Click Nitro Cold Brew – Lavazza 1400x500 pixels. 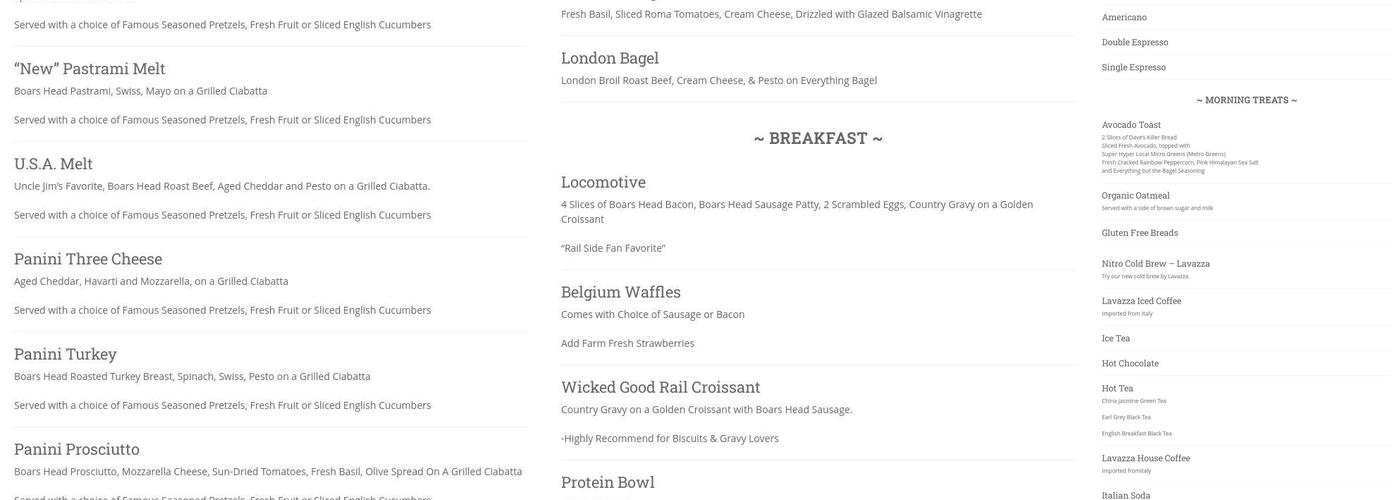[1156, 264]
